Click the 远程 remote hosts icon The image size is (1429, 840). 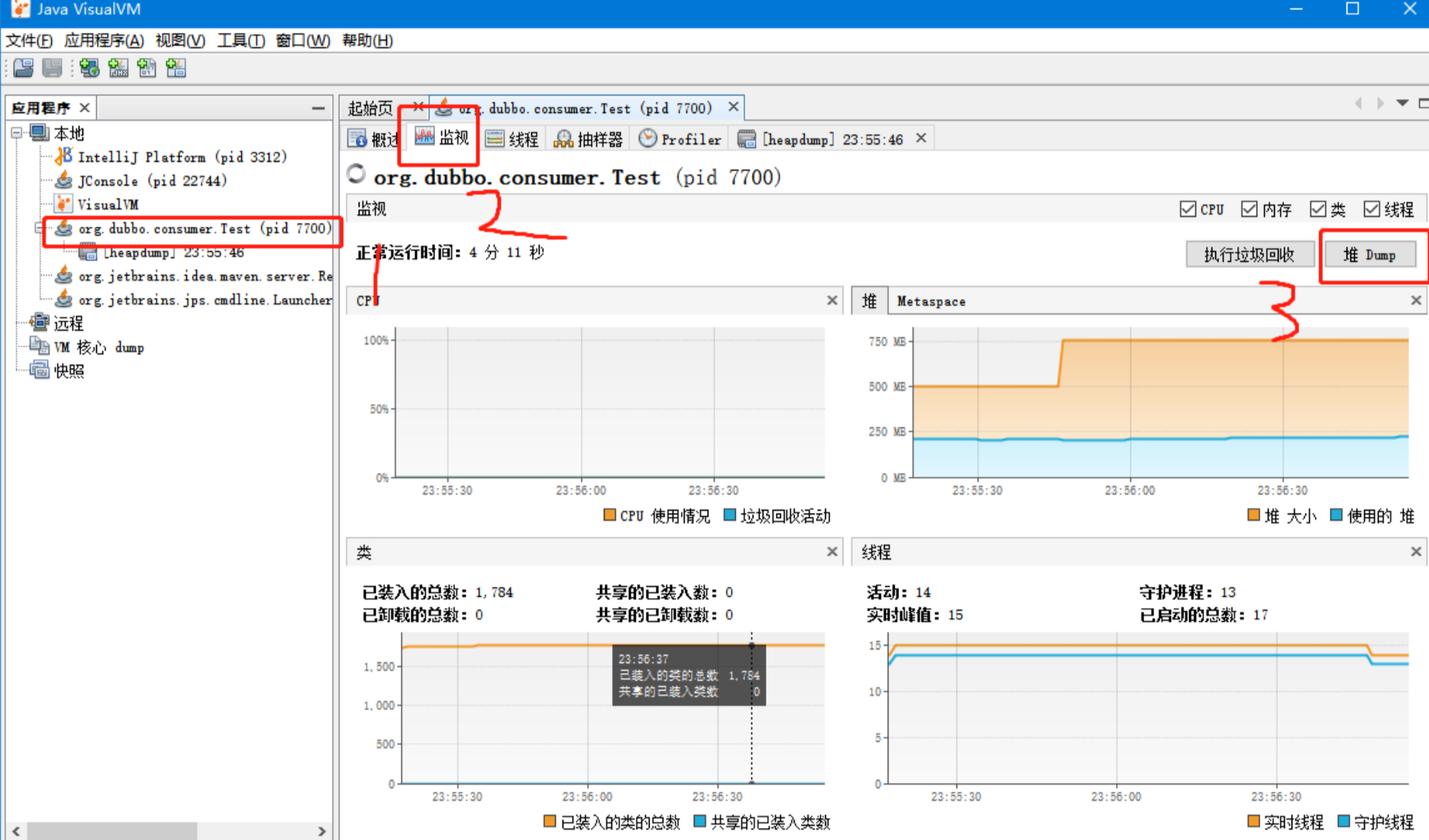click(40, 323)
